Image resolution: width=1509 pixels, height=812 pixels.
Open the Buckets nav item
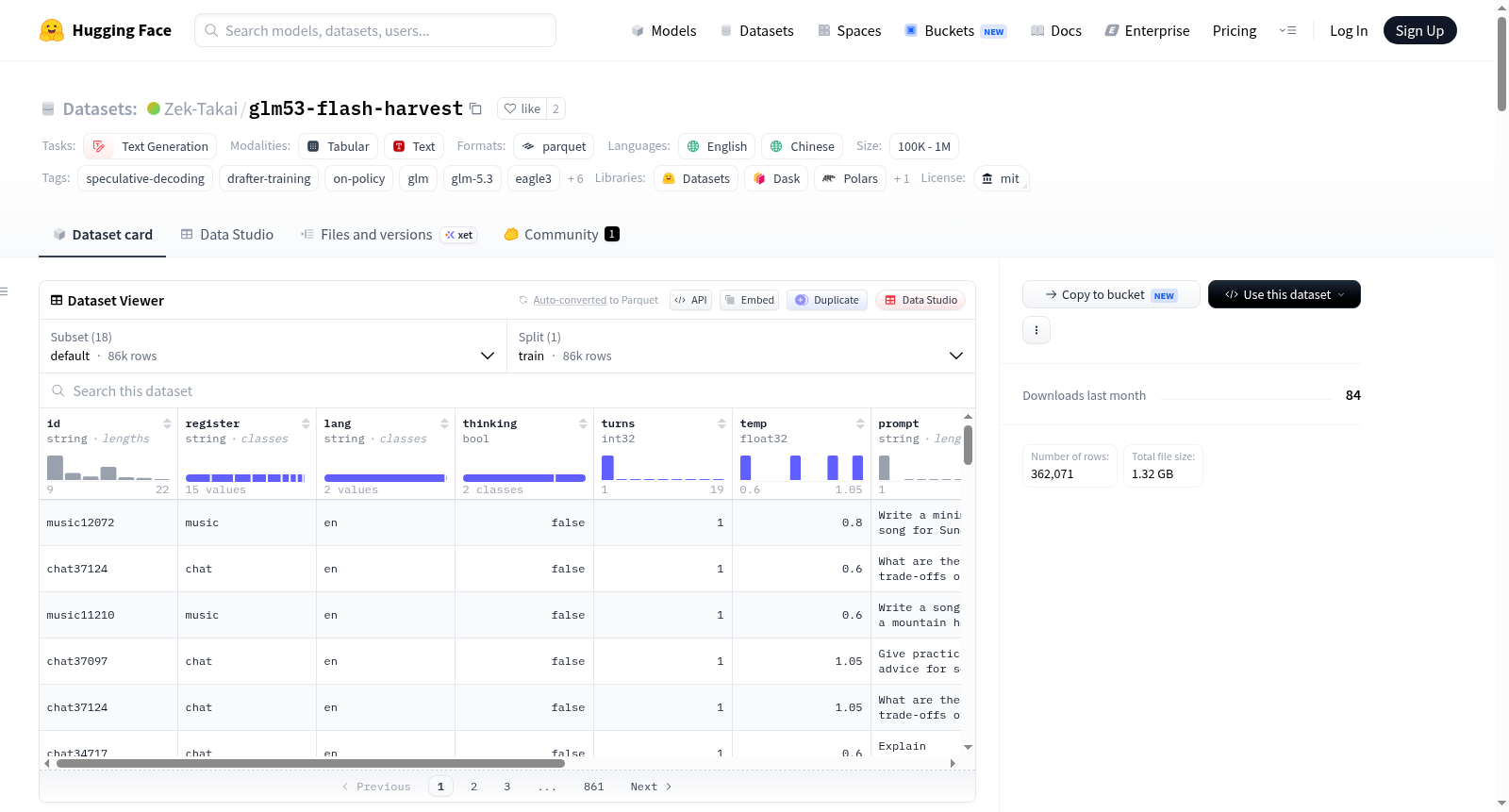pyautogui.click(x=955, y=30)
